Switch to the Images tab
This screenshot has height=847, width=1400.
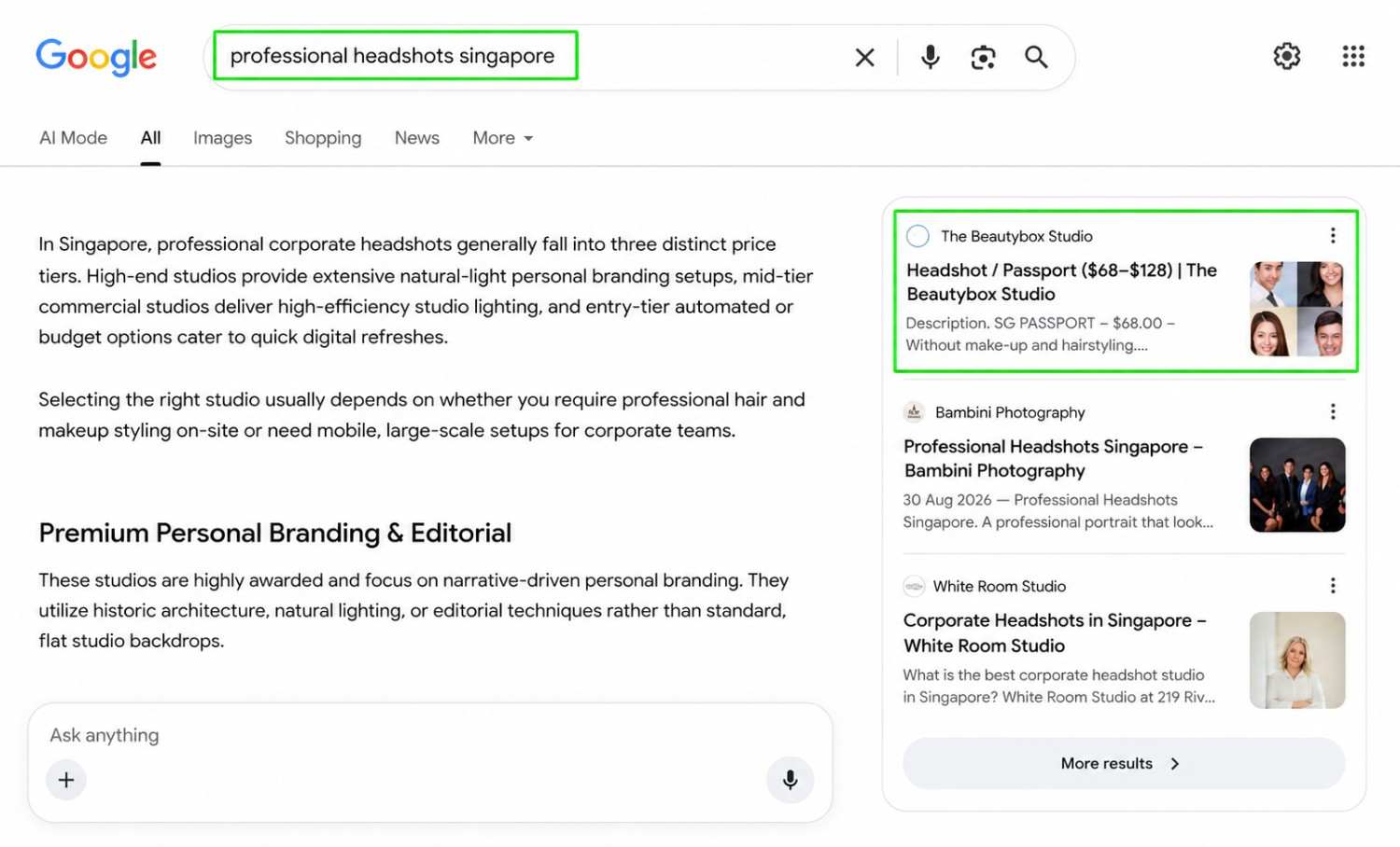click(222, 138)
